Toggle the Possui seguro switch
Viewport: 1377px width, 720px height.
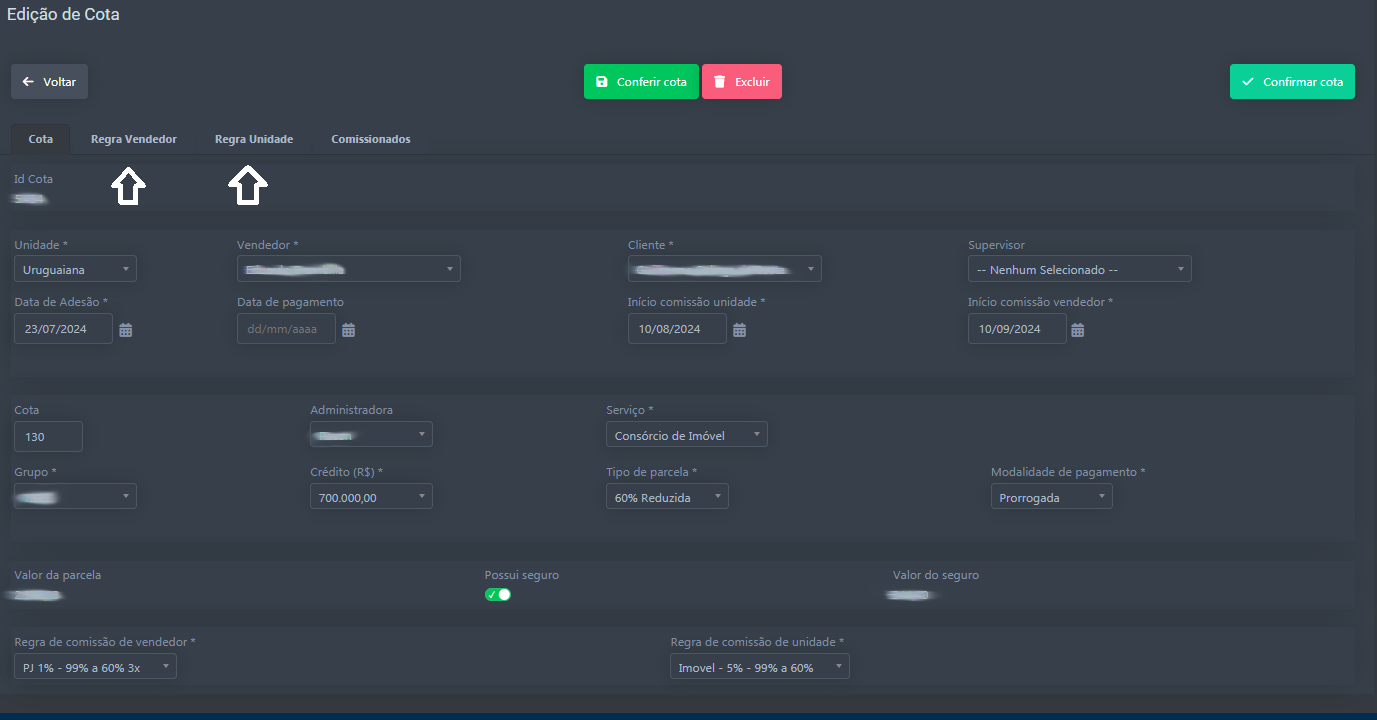[498, 595]
